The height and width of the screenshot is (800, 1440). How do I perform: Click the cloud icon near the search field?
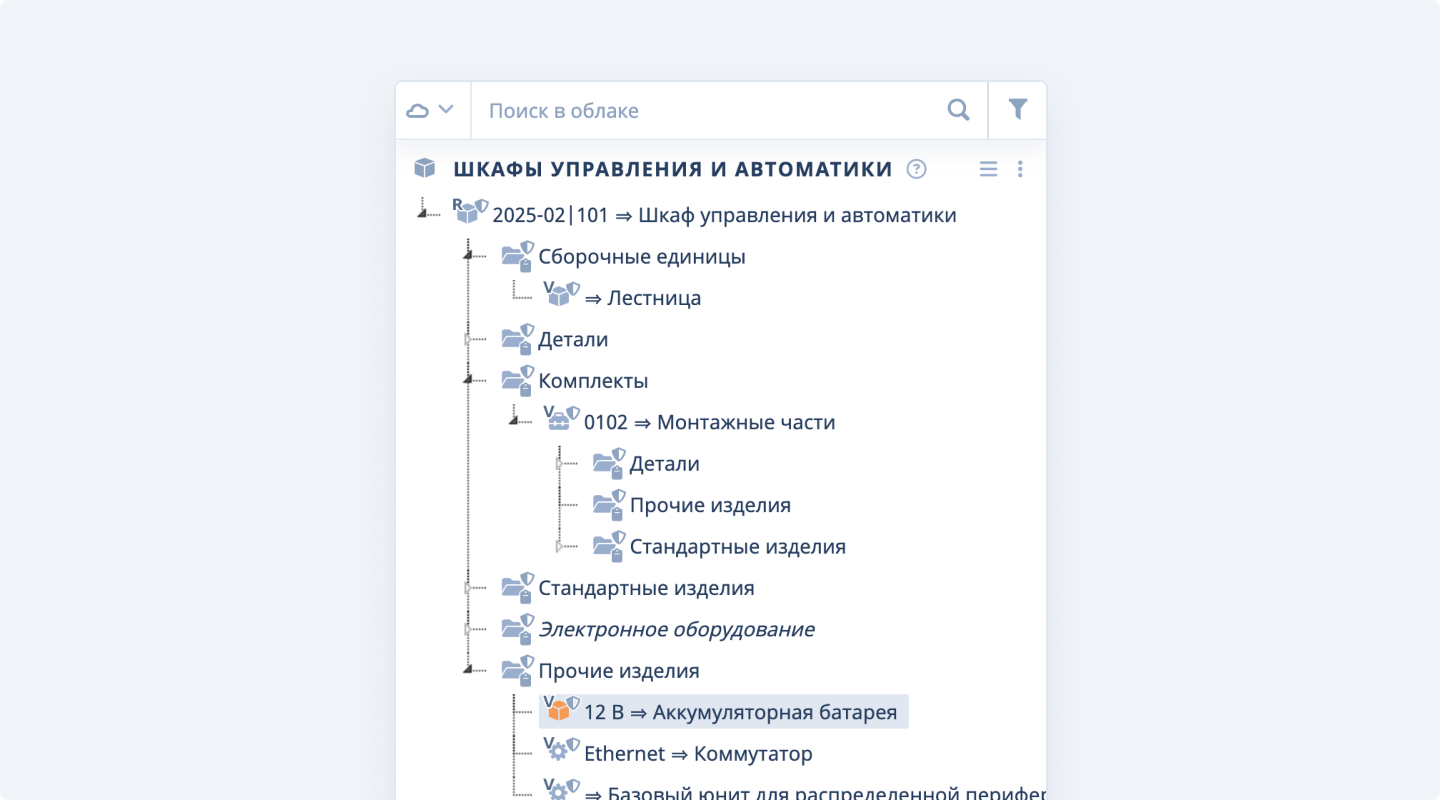click(418, 110)
